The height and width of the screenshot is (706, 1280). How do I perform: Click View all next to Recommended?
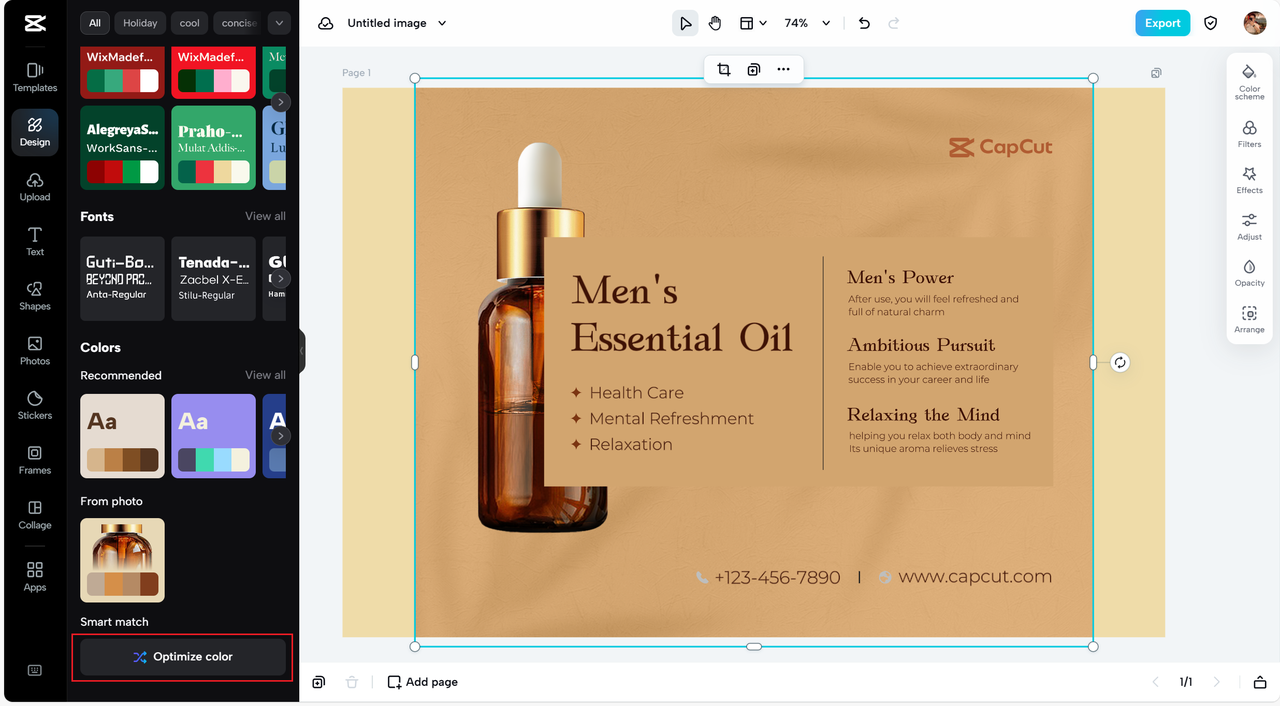pyautogui.click(x=265, y=375)
